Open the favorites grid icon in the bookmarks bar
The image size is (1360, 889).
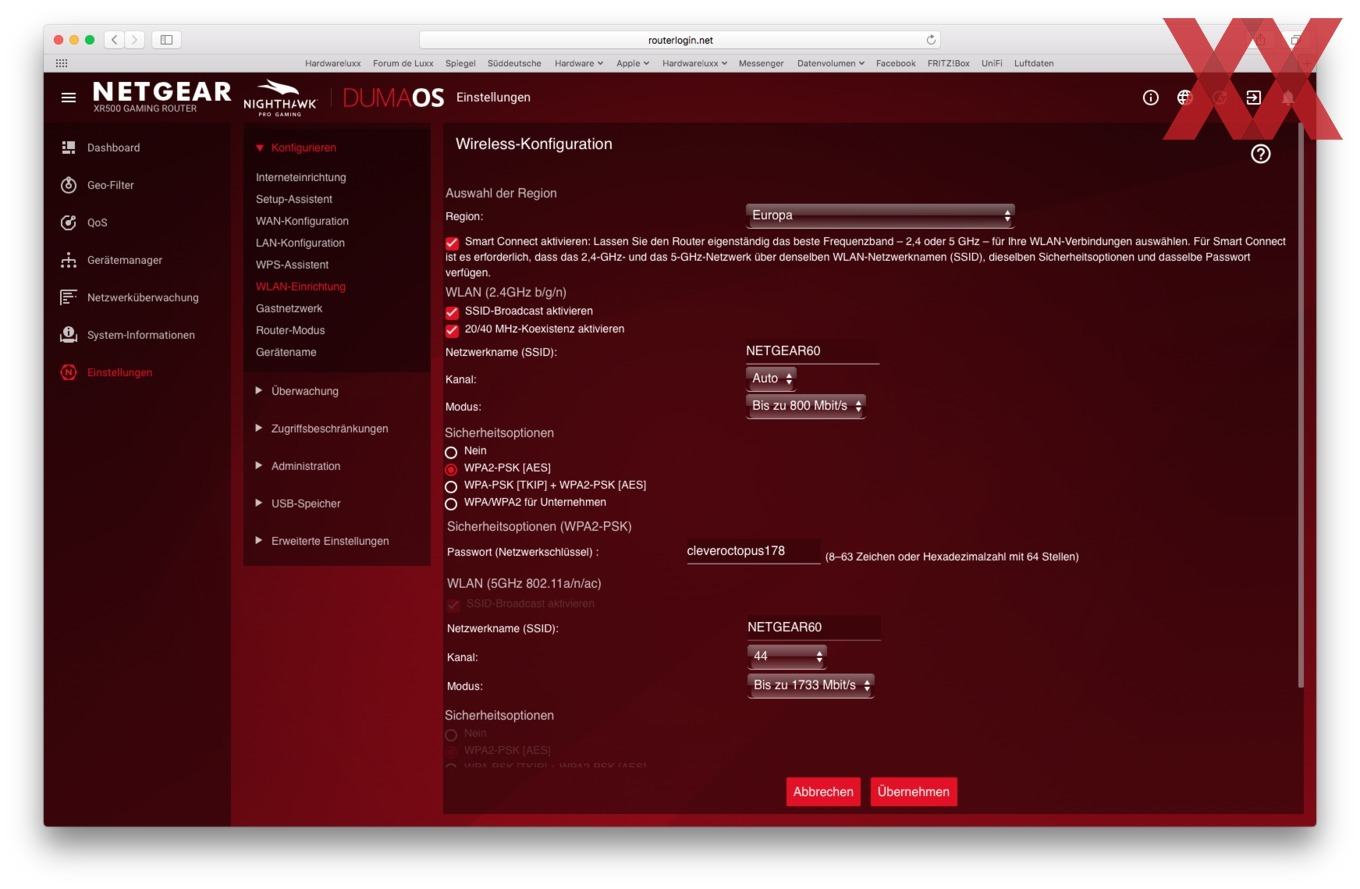61,63
